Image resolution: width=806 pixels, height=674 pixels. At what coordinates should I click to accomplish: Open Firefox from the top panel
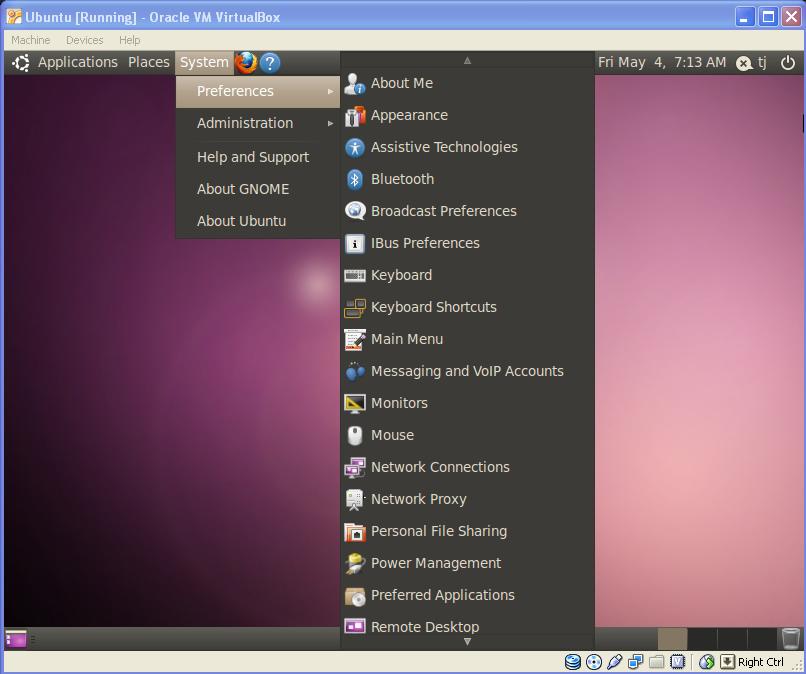246,62
